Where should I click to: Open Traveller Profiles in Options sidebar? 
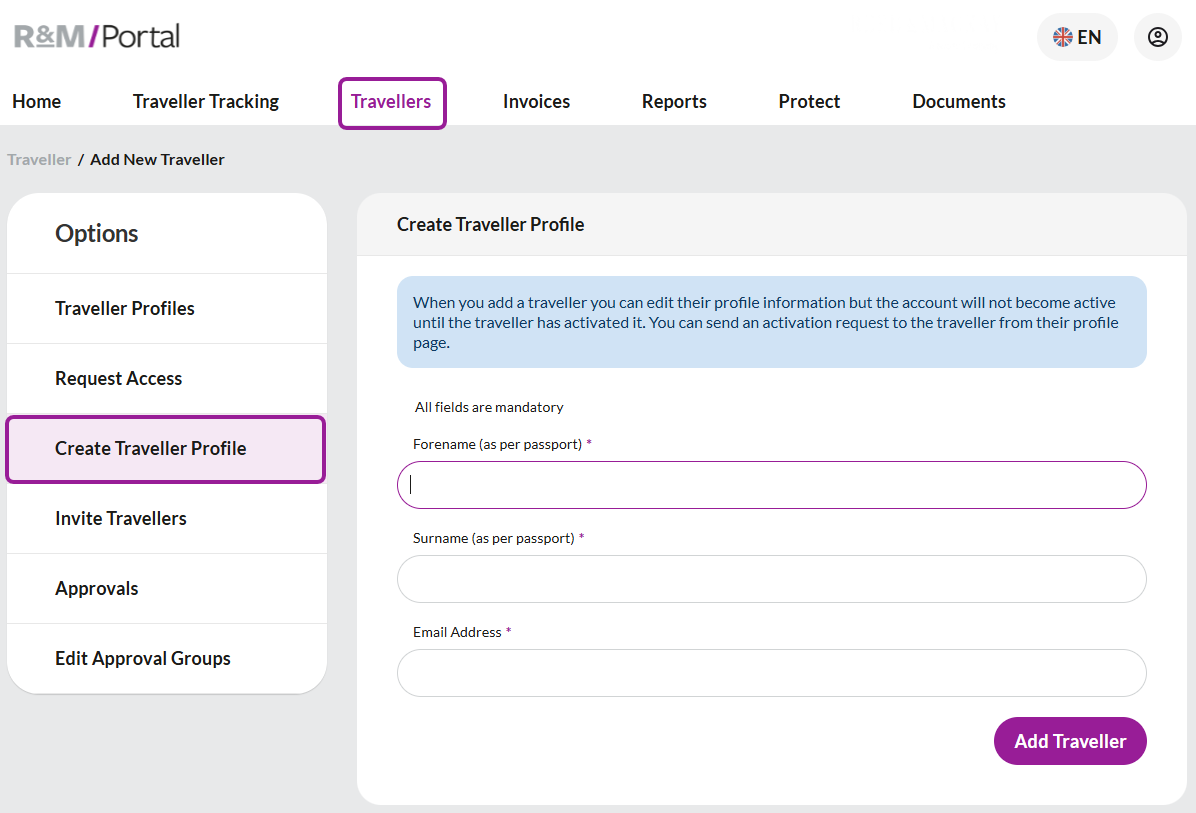coord(125,309)
